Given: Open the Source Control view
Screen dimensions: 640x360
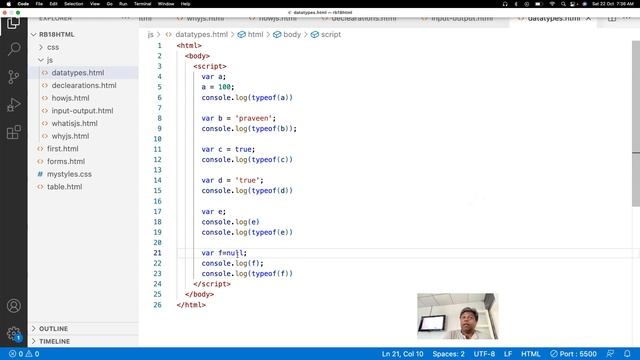Looking at the screenshot, I should click(13, 77).
